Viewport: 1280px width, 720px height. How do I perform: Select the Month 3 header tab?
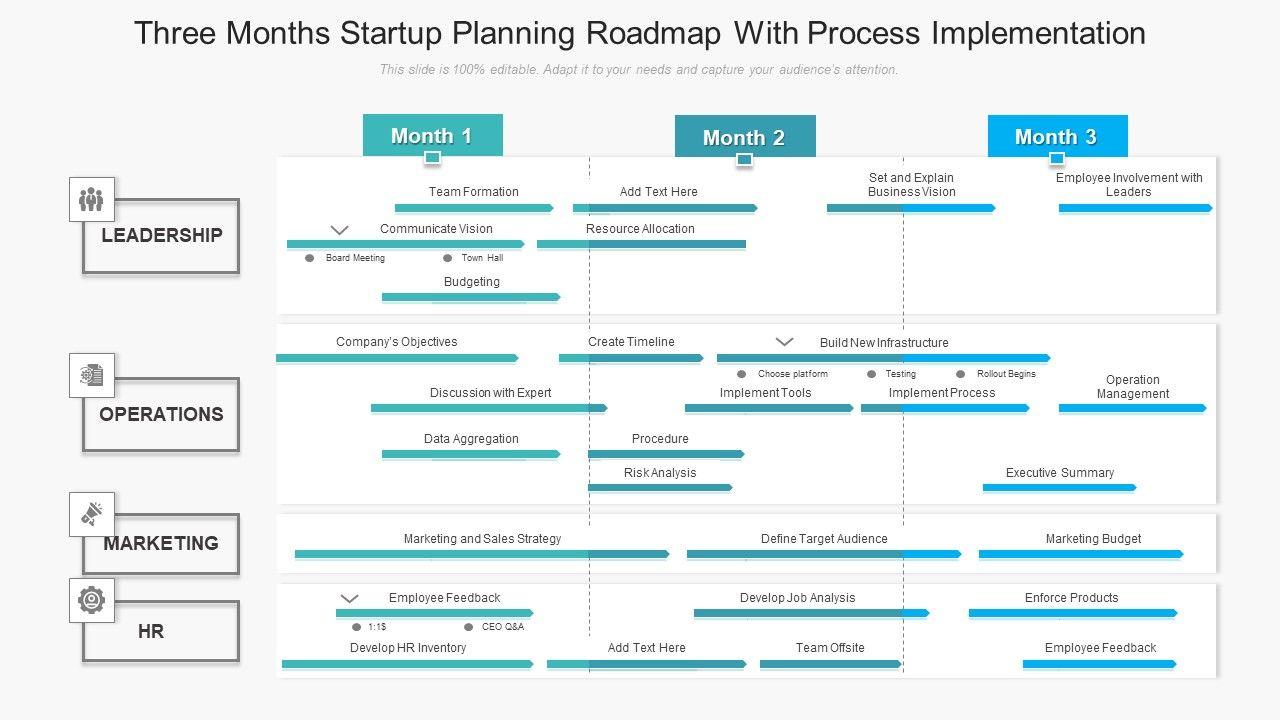click(x=1057, y=137)
